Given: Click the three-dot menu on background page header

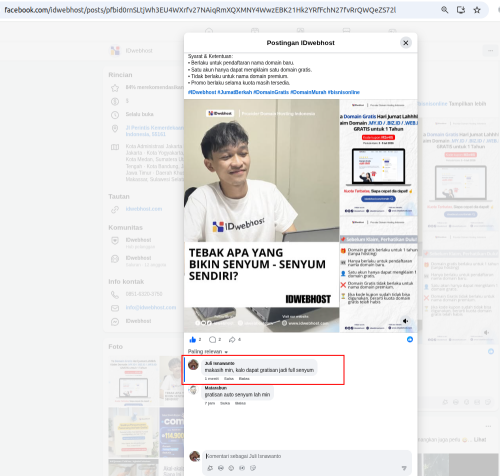Looking at the screenshot, I should (x=490, y=51).
